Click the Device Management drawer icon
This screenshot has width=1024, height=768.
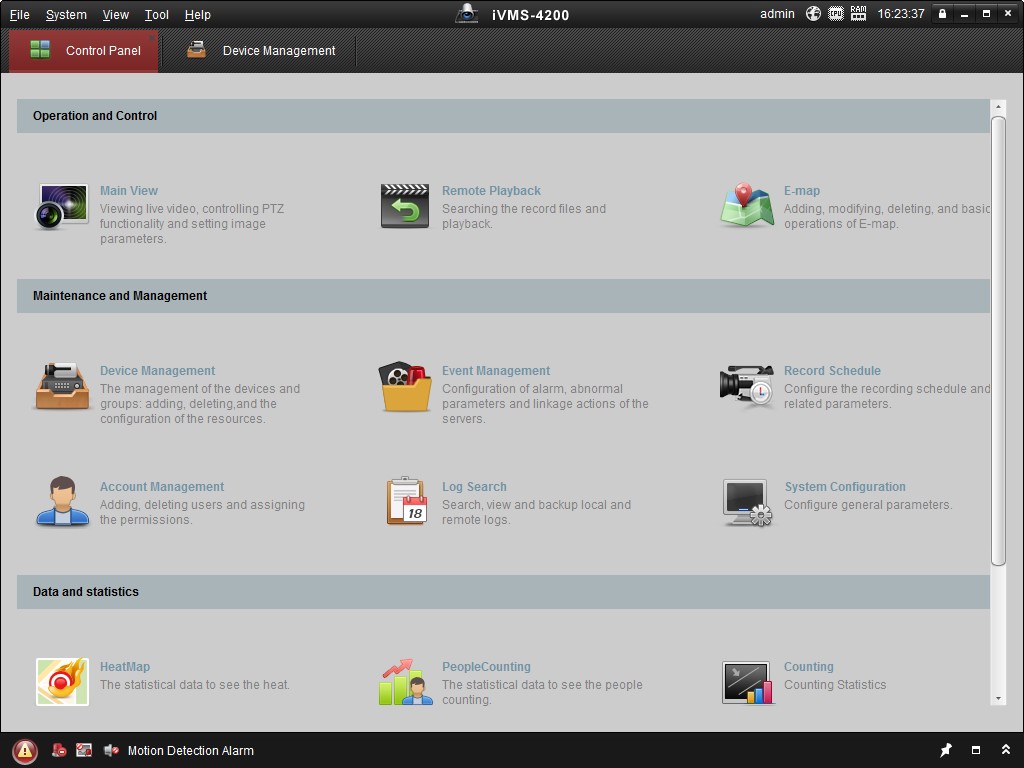[62, 387]
